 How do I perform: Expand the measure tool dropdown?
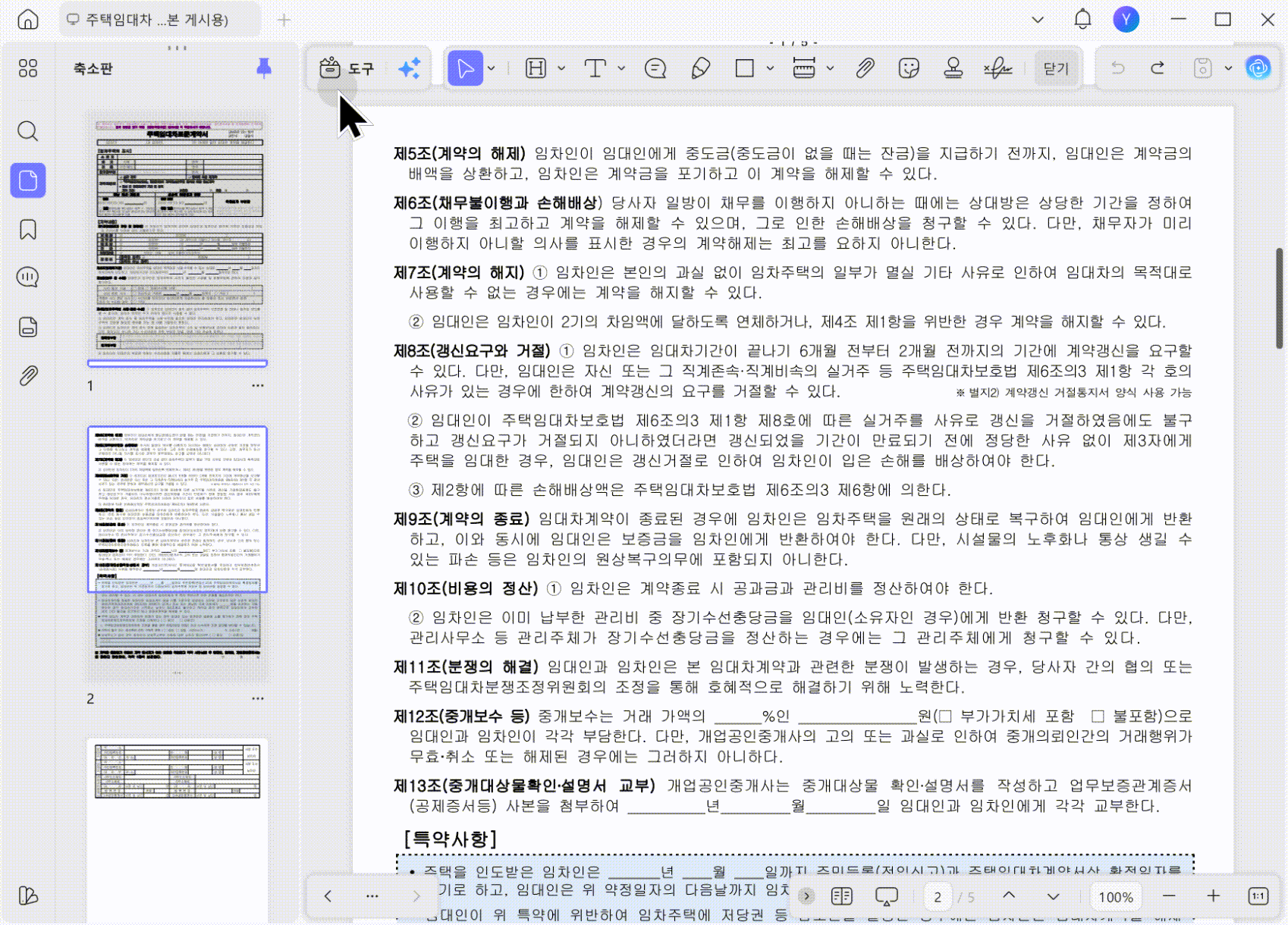[830, 68]
